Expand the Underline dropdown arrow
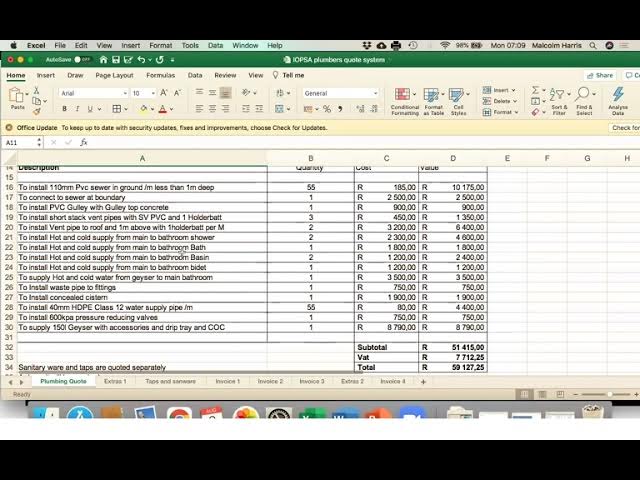The image size is (640, 480). pyautogui.click(x=99, y=109)
